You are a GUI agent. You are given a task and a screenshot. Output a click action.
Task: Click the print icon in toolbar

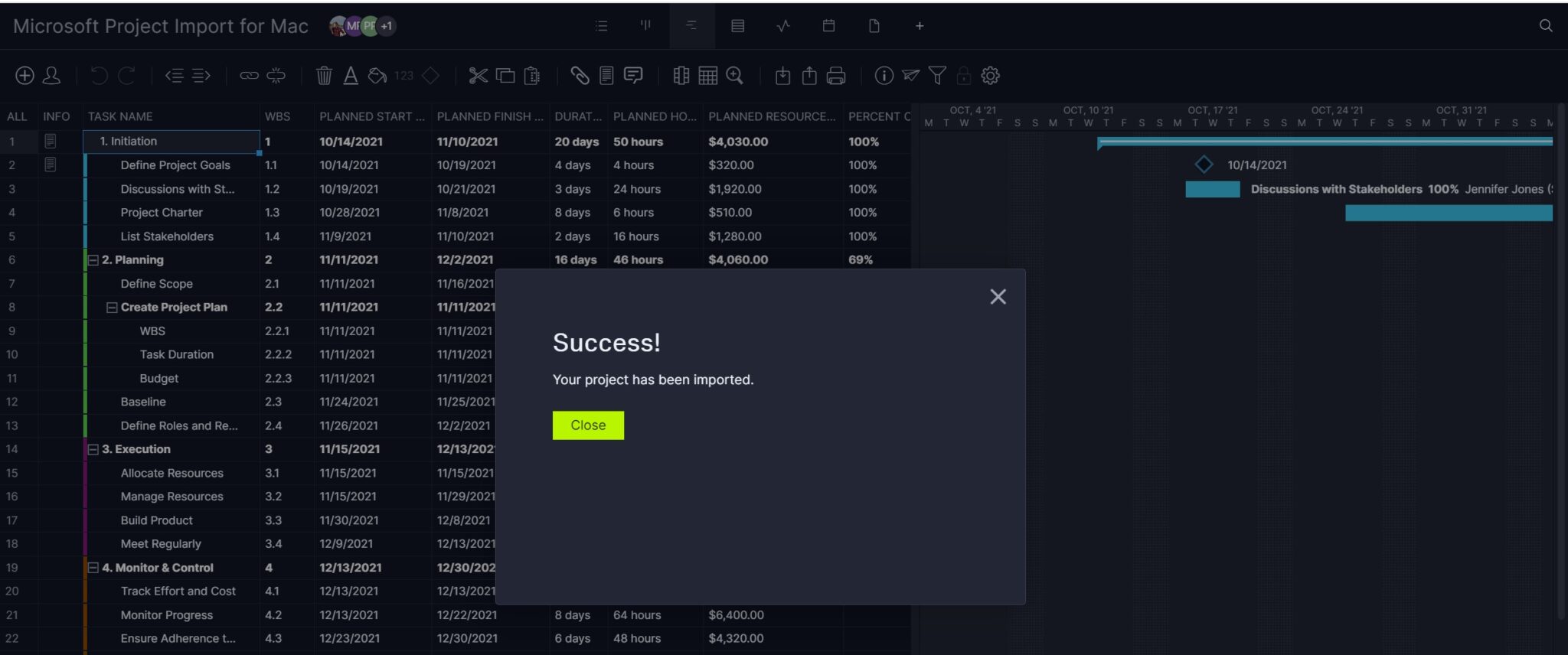836,76
